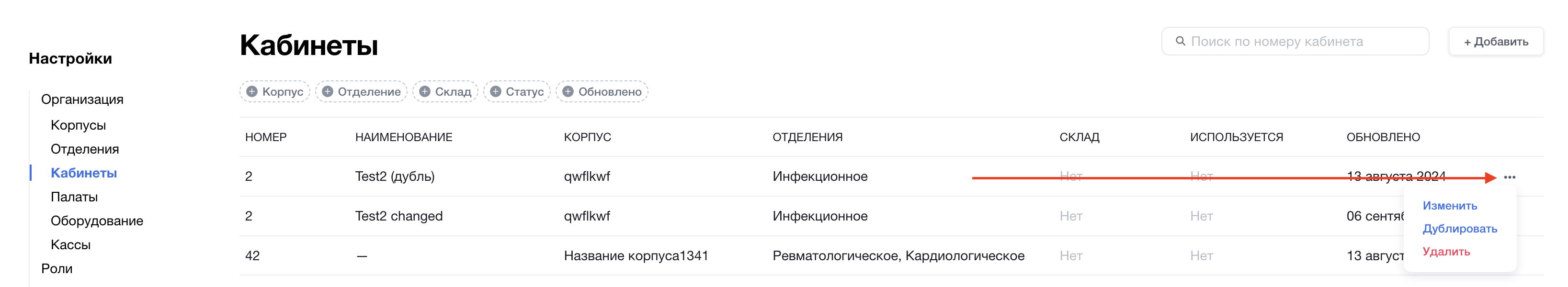The height and width of the screenshot is (287, 1568).
Task: Open Корпусы in the settings sidebar
Action: 78,125
